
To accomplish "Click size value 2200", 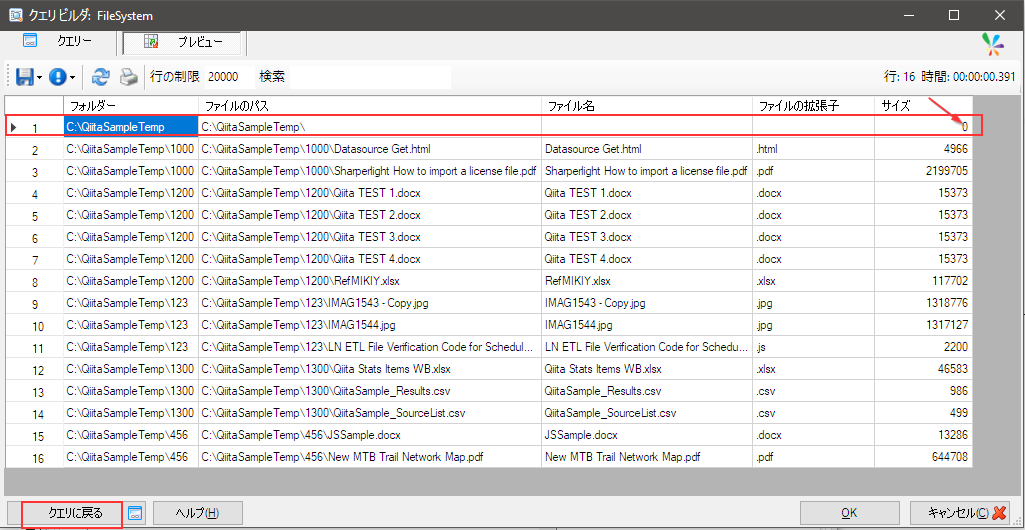I will pyautogui.click(x=956, y=348).
